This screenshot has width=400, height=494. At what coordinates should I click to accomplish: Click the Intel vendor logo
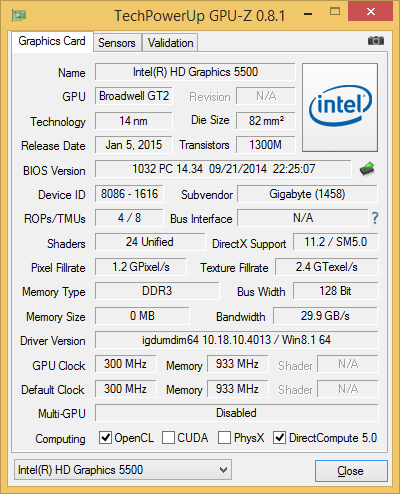pos(340,107)
